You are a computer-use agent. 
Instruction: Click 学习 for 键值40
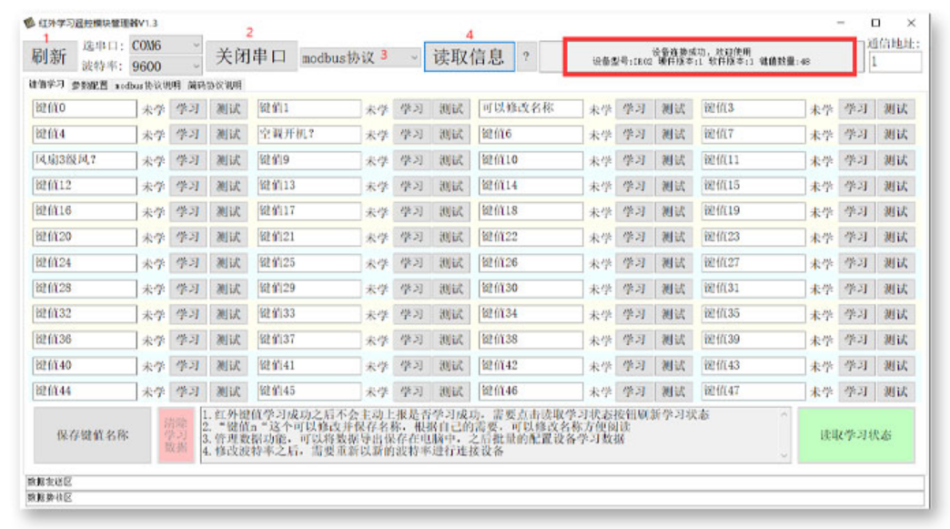pyautogui.click(x=187, y=366)
